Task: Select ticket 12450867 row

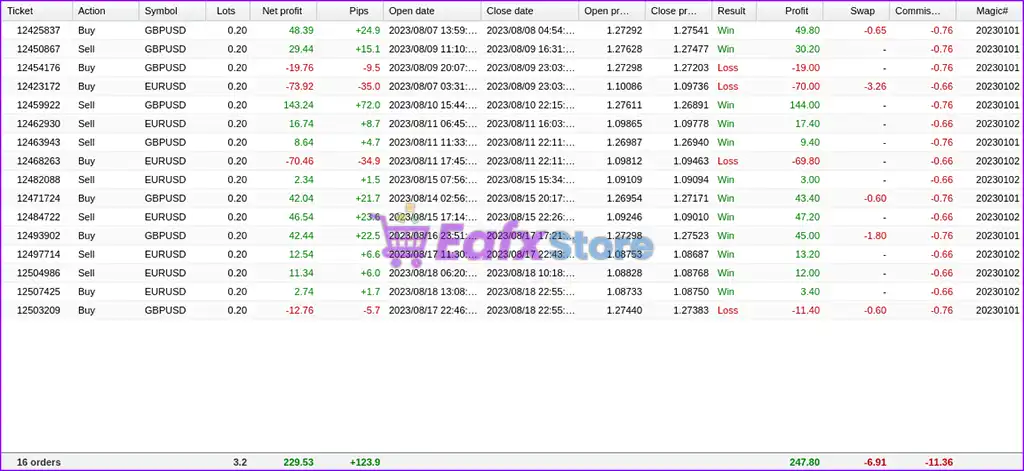Action: 512,49
